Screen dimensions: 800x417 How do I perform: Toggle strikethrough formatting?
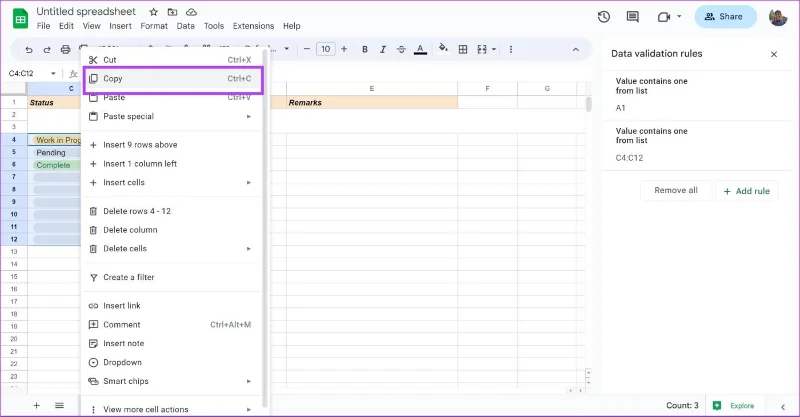[402, 50]
